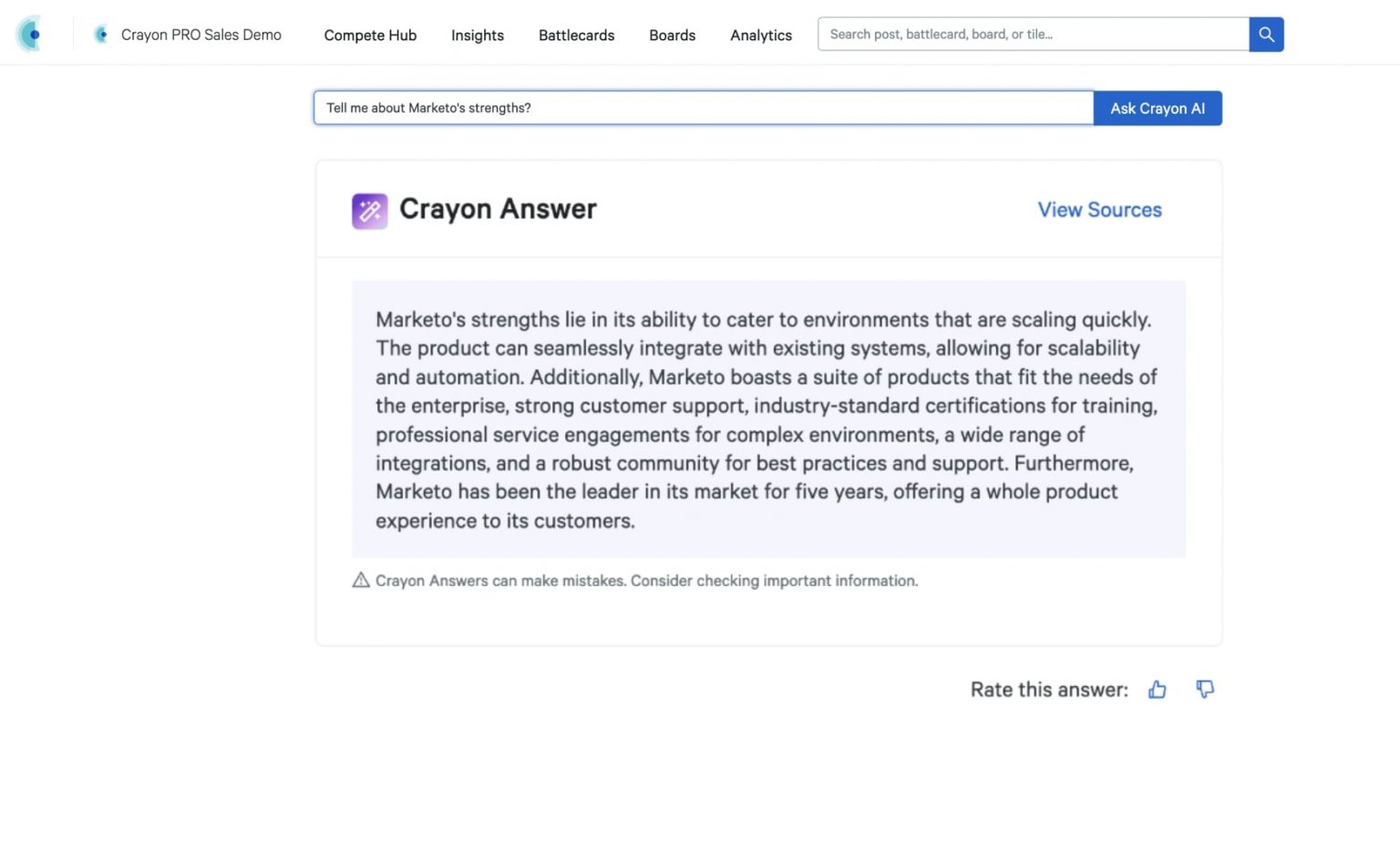
Task: Select the gray Marketo answer summary card
Action: tap(768, 419)
